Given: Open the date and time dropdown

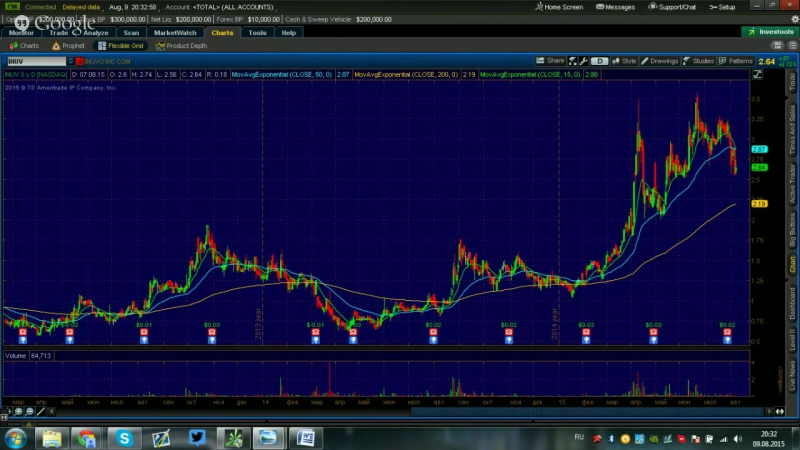Looking at the screenshot, I should point(133,7).
